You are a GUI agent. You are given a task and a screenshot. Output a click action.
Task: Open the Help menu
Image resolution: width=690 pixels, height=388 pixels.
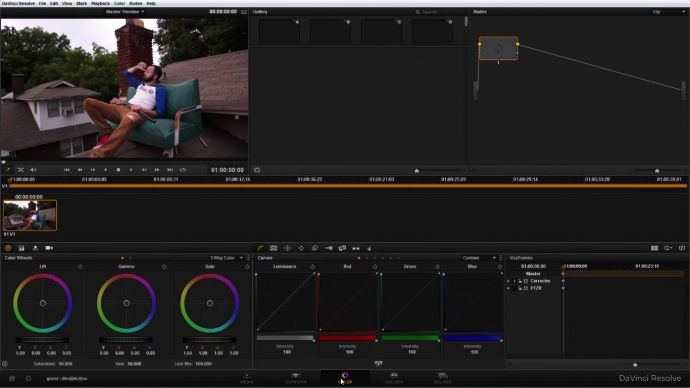[151, 3]
